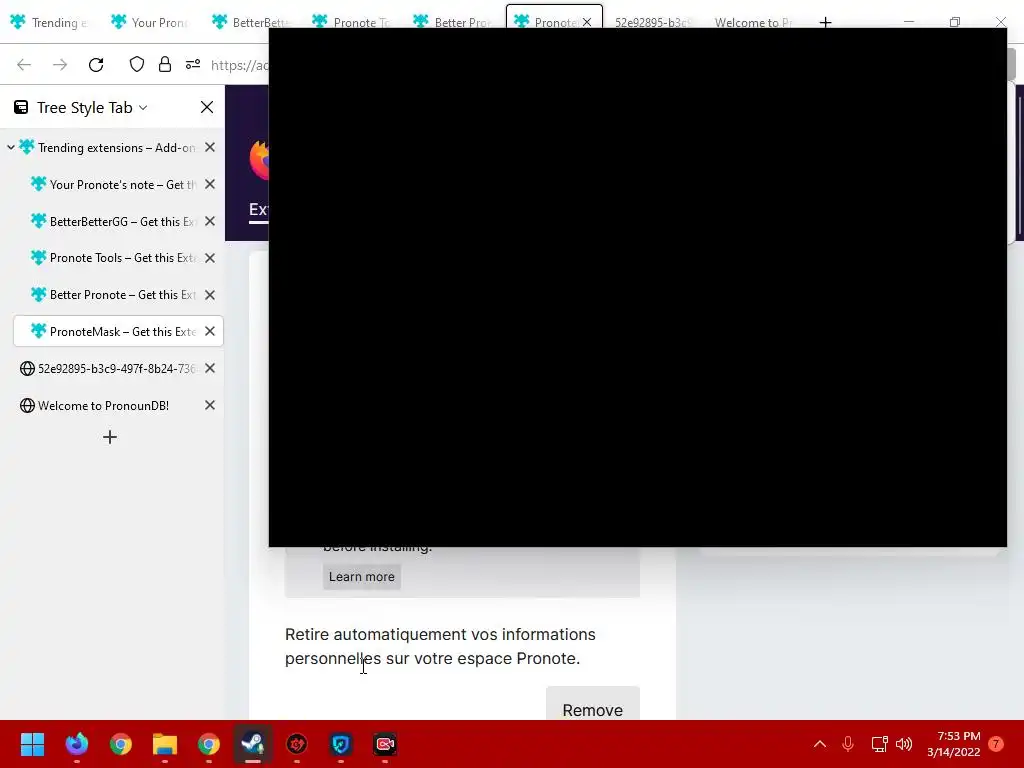Click the Learn more button
Viewport: 1024px width, 768px height.
tap(362, 577)
